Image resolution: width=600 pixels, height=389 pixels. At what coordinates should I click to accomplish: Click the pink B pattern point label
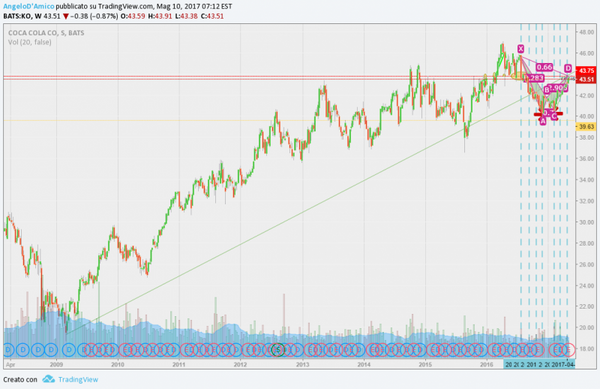(x=547, y=90)
